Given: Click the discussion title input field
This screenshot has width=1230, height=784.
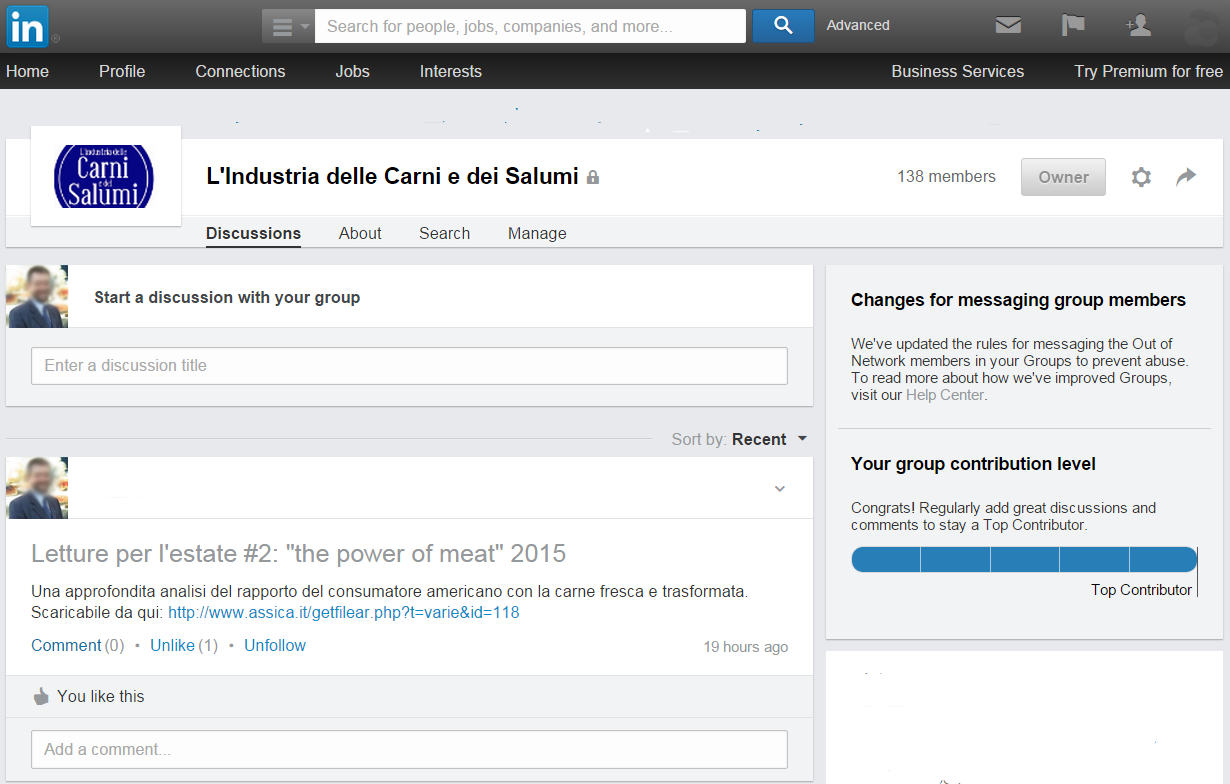Looking at the screenshot, I should [409, 366].
